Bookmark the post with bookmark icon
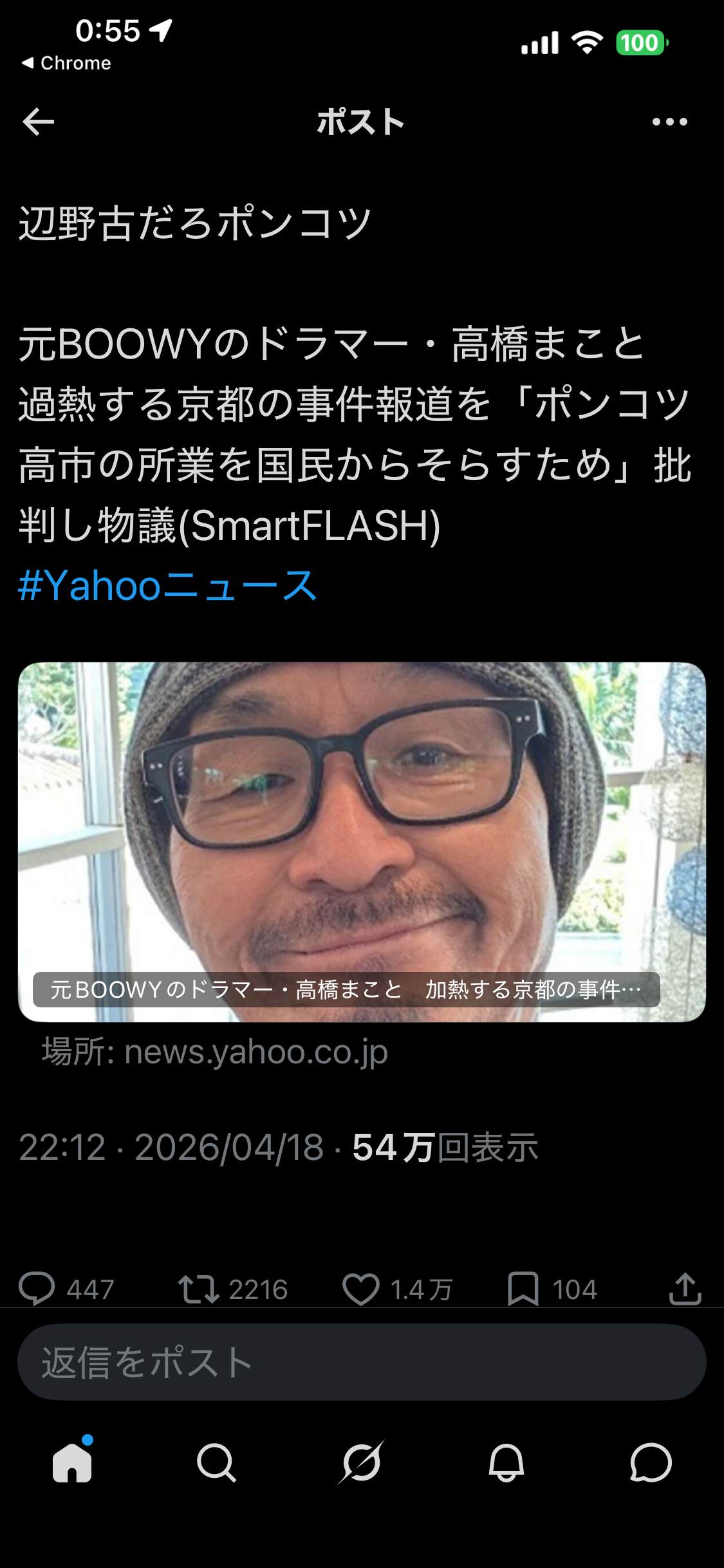The width and height of the screenshot is (724, 1568). (523, 1289)
